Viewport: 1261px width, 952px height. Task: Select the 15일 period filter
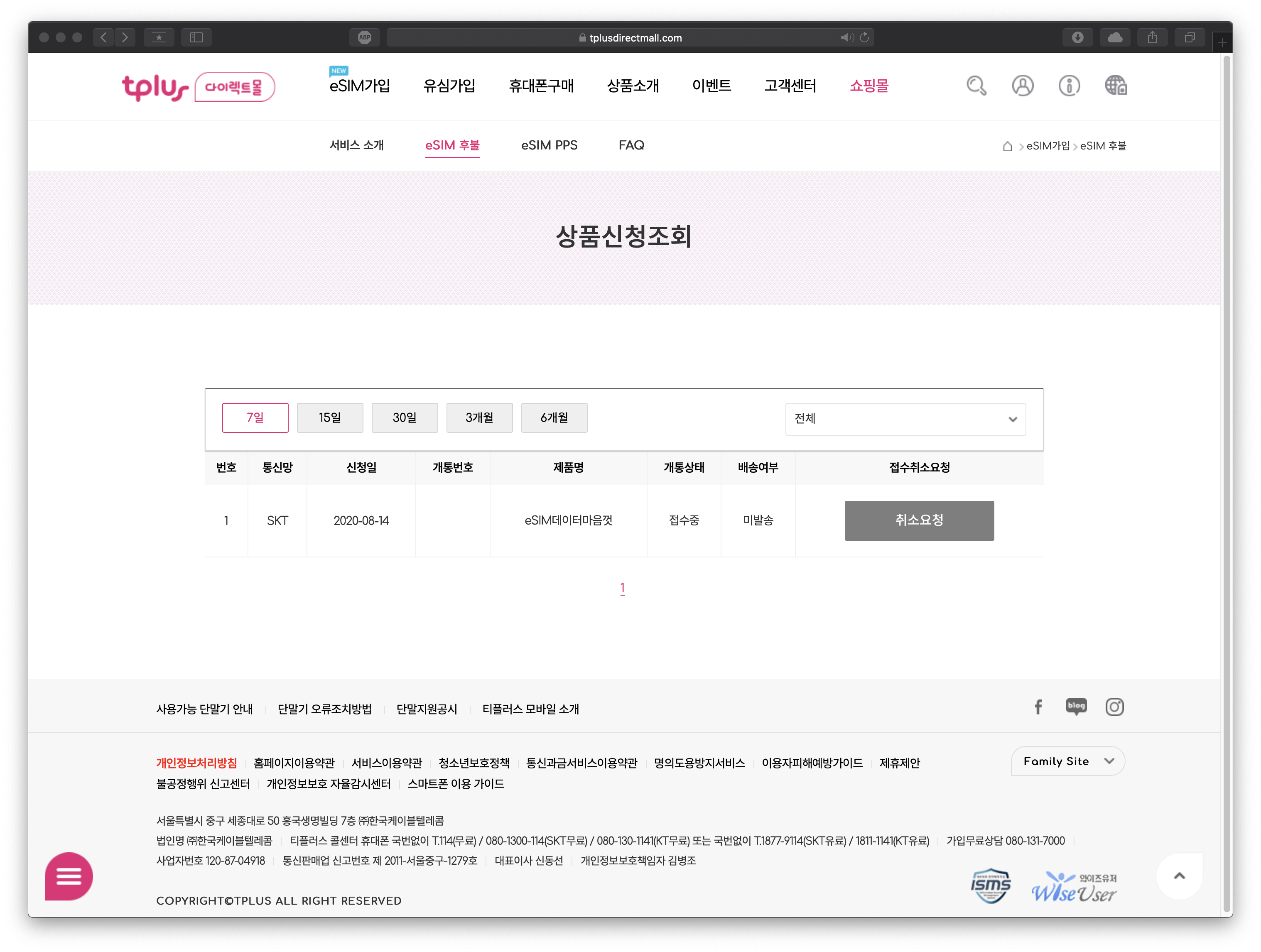[x=329, y=418]
